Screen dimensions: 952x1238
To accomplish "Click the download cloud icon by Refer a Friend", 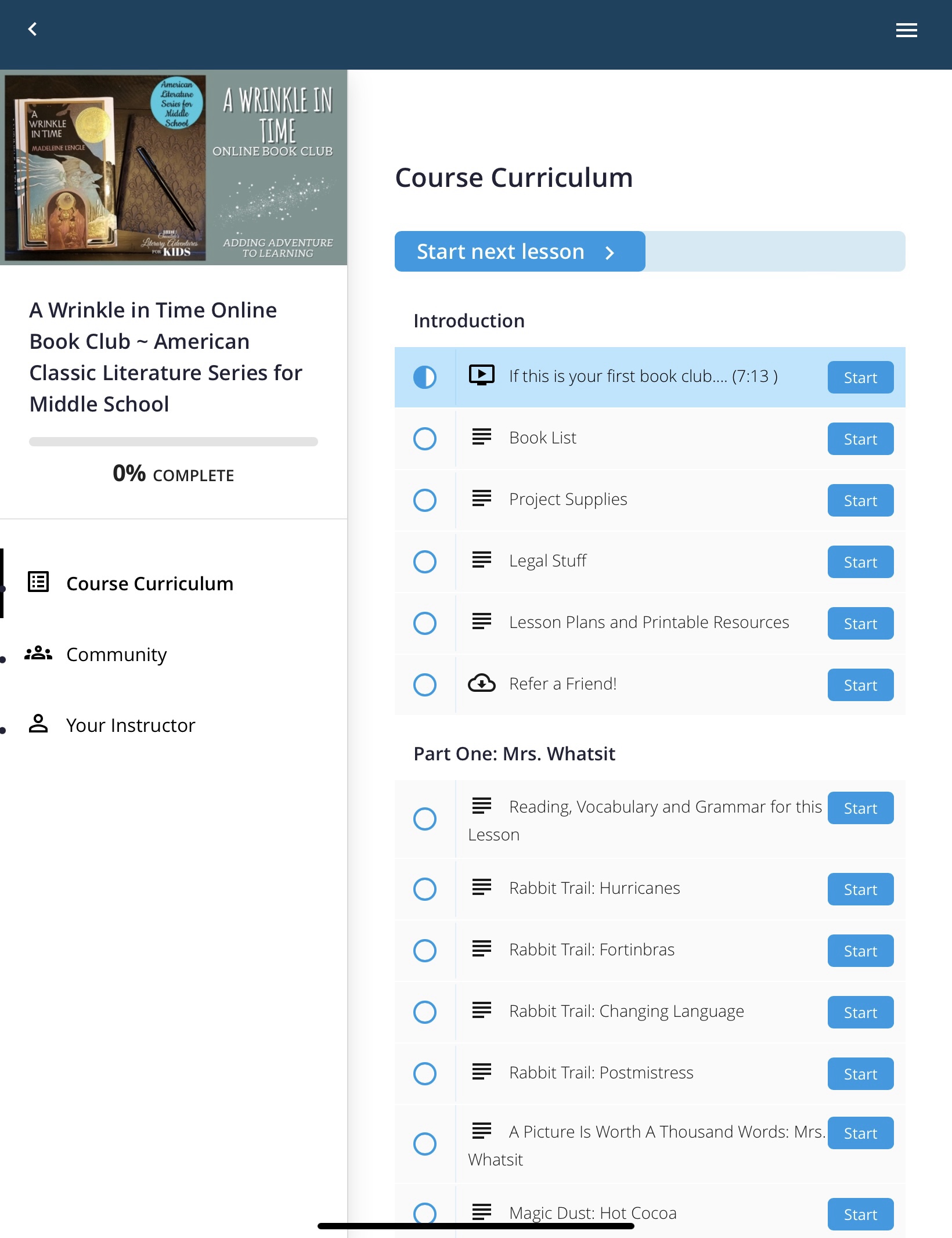I will click(x=481, y=684).
